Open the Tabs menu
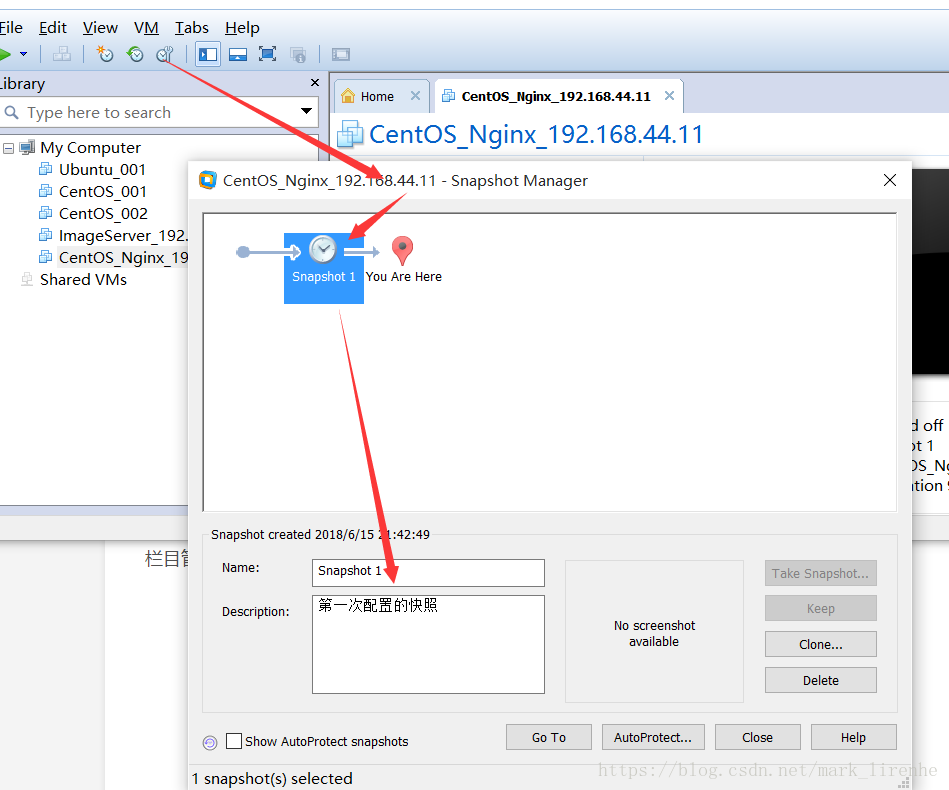 [x=191, y=28]
